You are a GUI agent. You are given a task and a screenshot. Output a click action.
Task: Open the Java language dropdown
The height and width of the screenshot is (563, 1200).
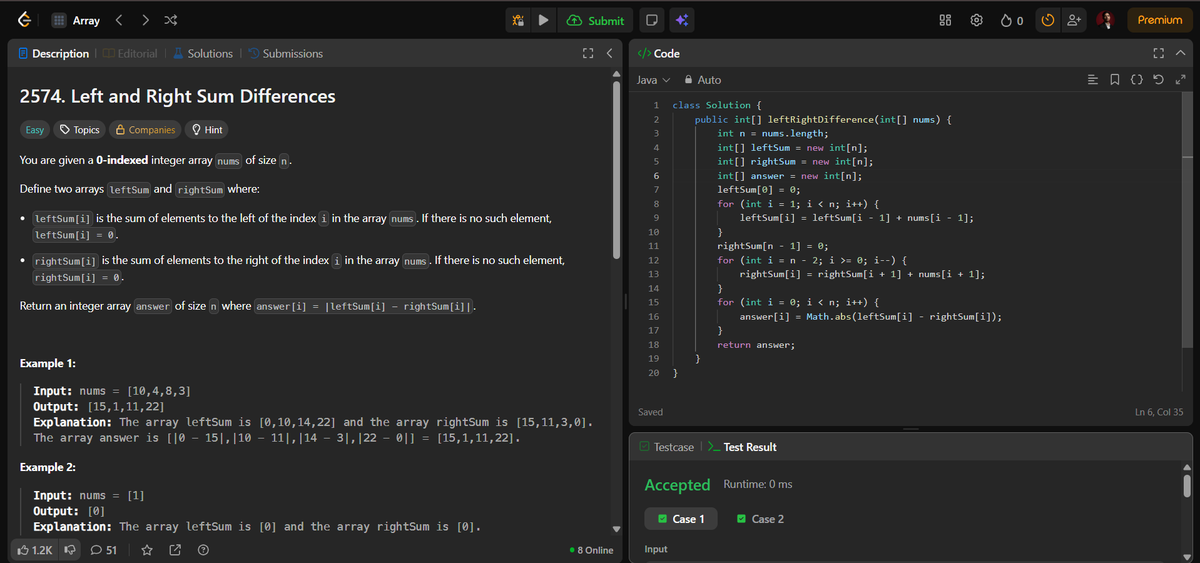(654, 80)
